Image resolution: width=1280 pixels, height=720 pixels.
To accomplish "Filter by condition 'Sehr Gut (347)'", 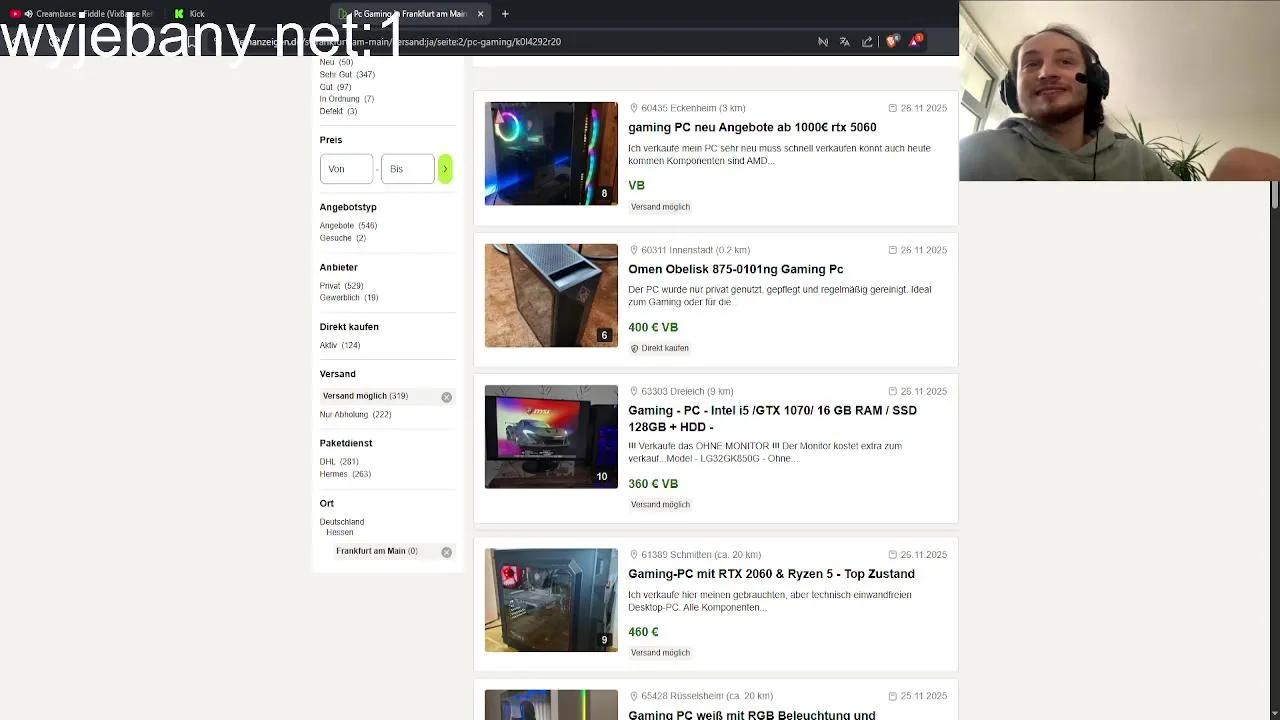I will pyautogui.click(x=347, y=74).
